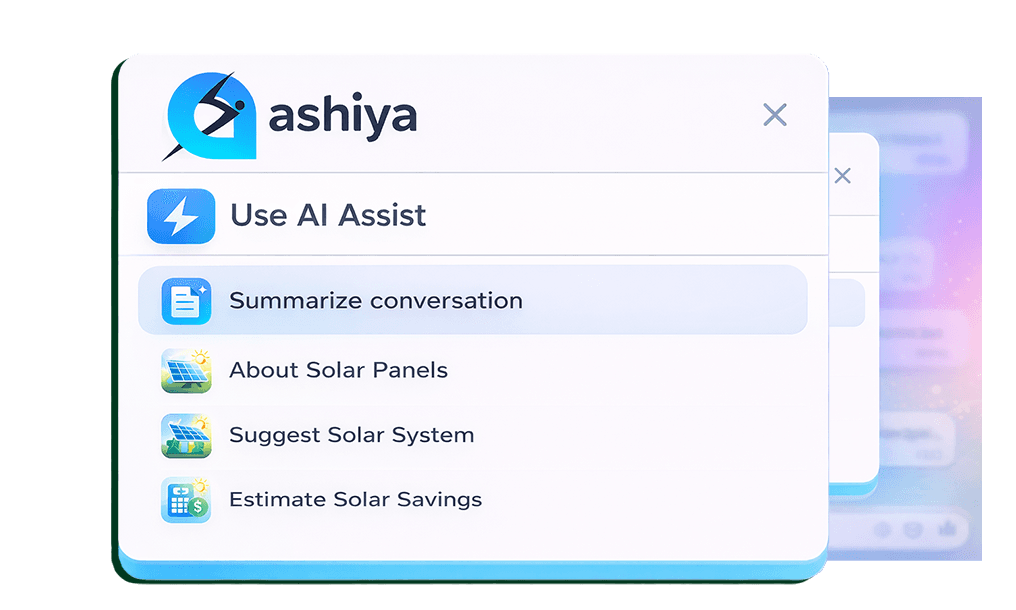Click the Estimate Solar Savings calculator icon

click(x=186, y=500)
